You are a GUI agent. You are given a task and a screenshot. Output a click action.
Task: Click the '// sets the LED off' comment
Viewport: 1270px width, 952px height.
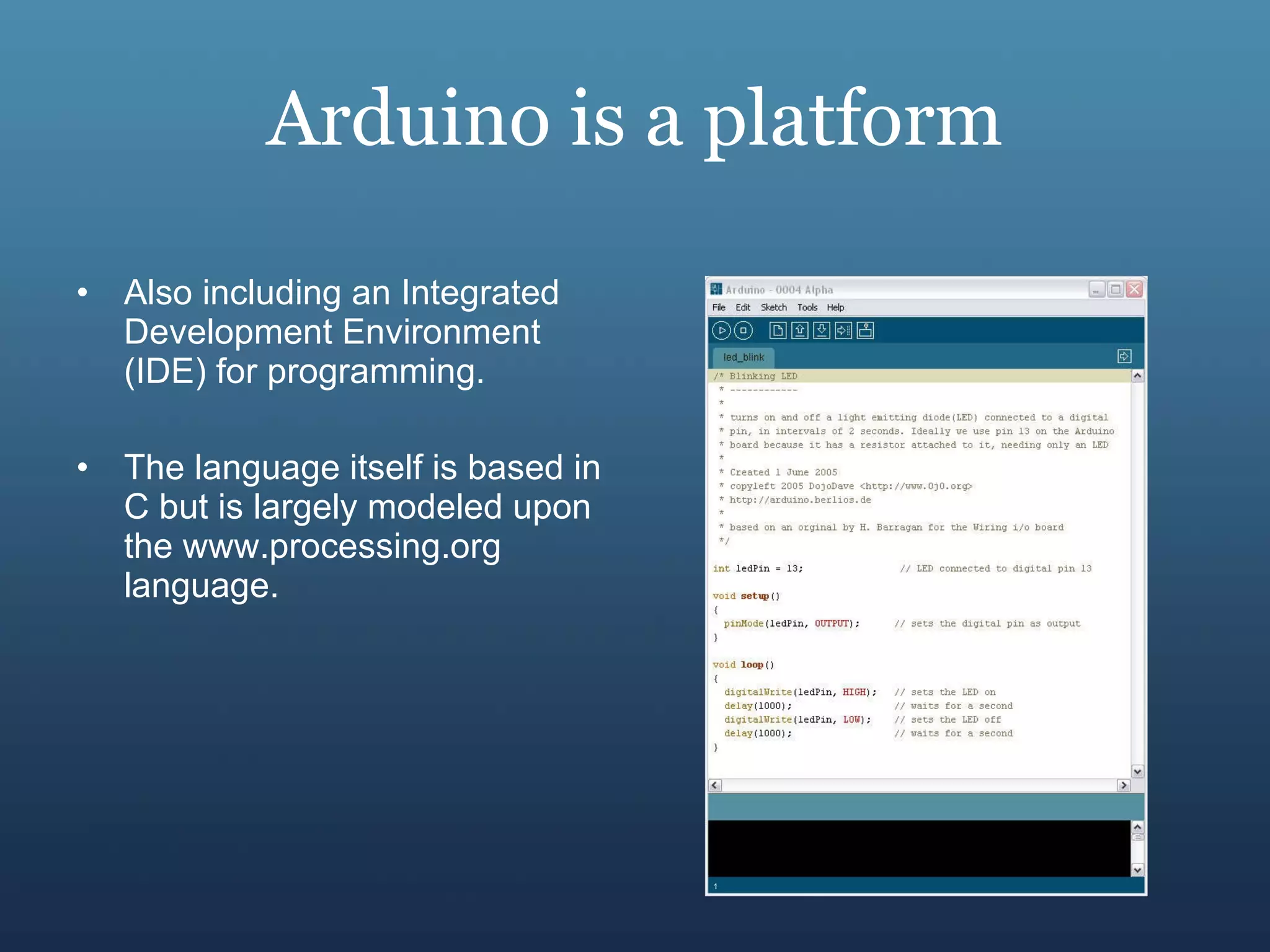(948, 720)
